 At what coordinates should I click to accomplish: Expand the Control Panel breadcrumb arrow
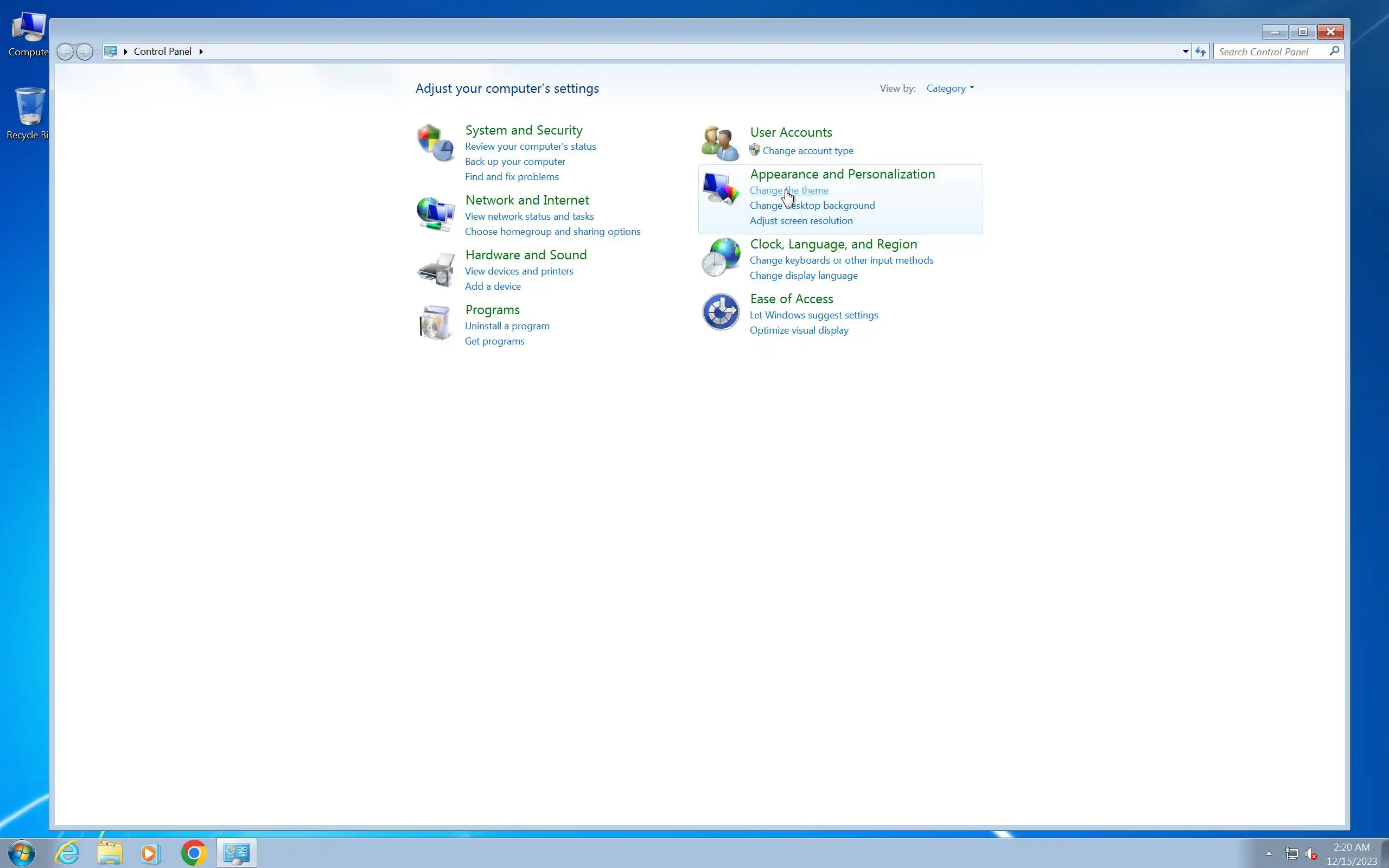(x=201, y=52)
